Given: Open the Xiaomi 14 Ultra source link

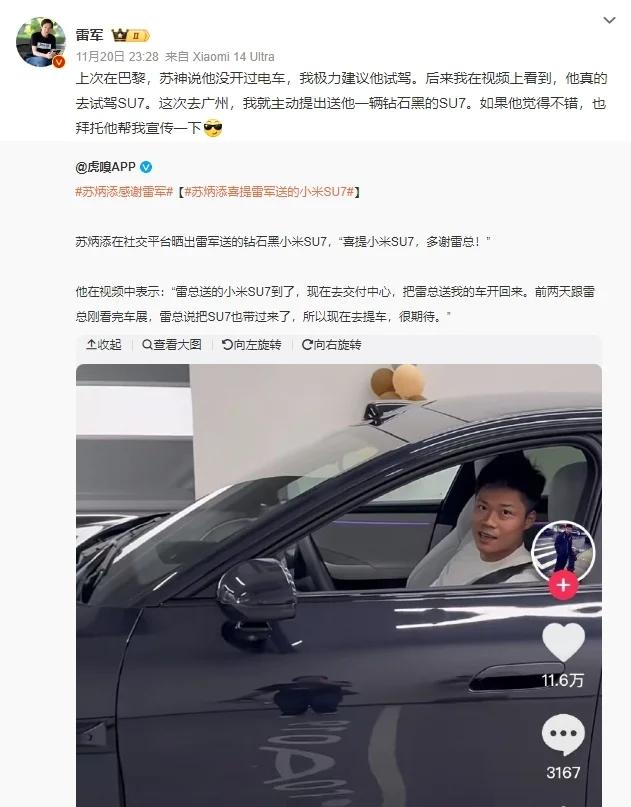Looking at the screenshot, I should pos(233,57).
